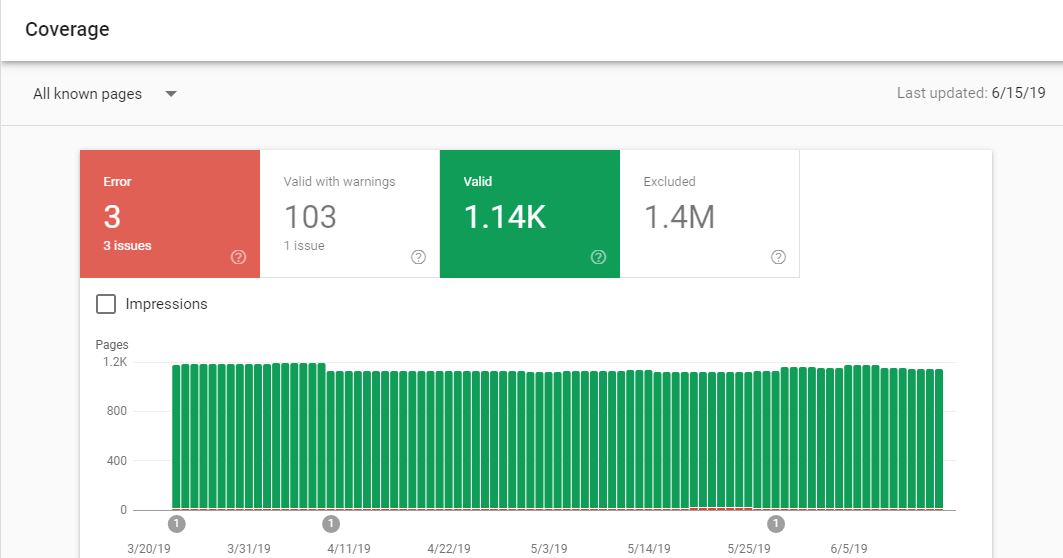1063x558 pixels.
Task: Click the Last updated 6/15/19 text
Action: [957, 93]
